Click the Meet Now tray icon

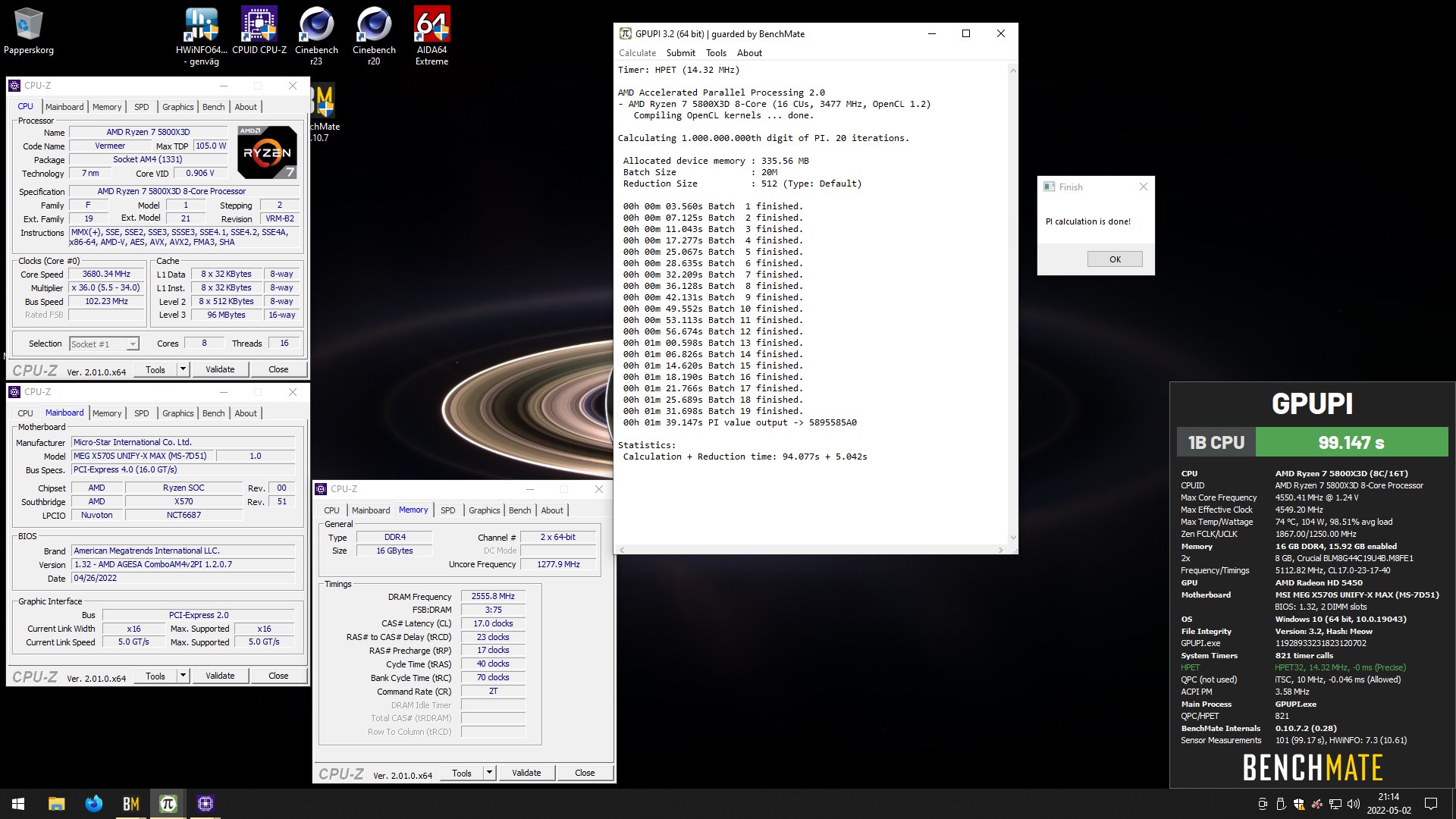coord(1263,804)
